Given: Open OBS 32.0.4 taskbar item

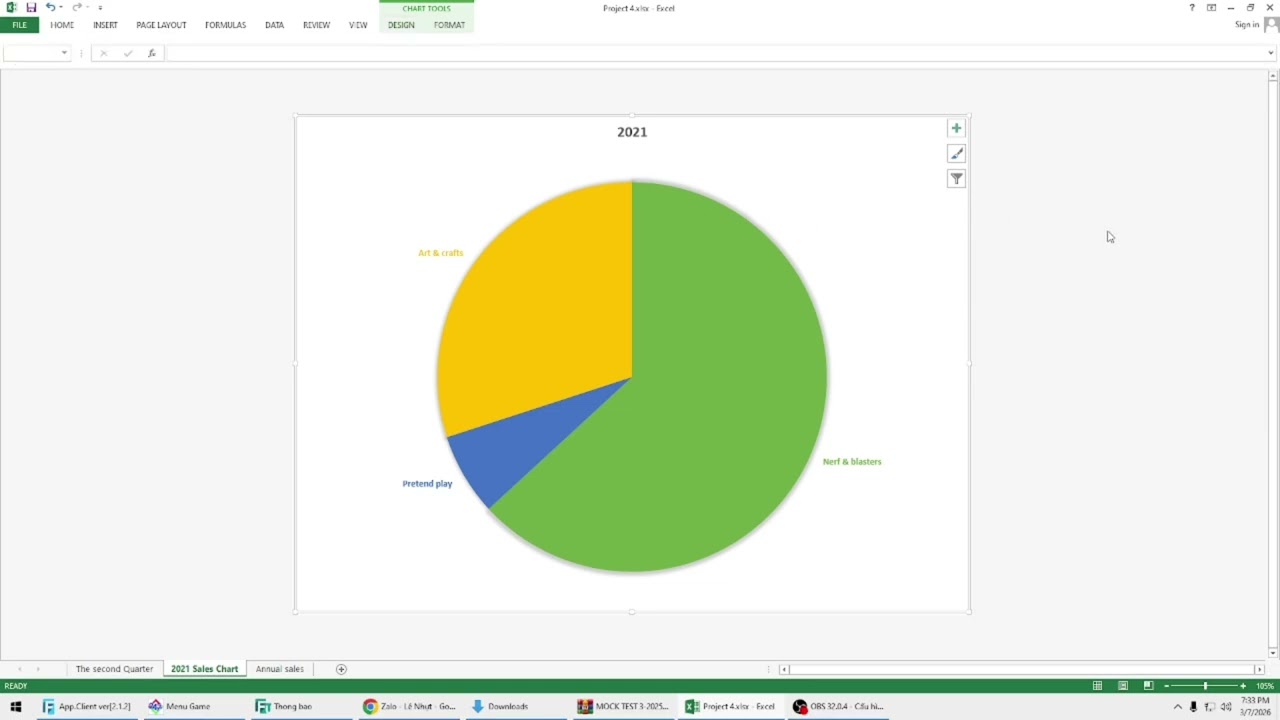Looking at the screenshot, I should (838, 706).
